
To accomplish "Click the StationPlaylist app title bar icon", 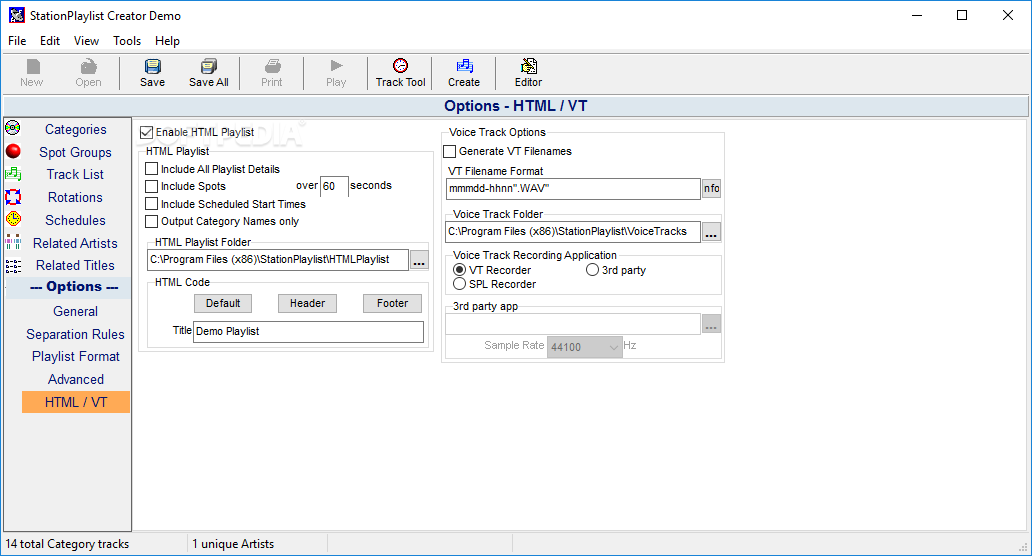I will [x=16, y=15].
